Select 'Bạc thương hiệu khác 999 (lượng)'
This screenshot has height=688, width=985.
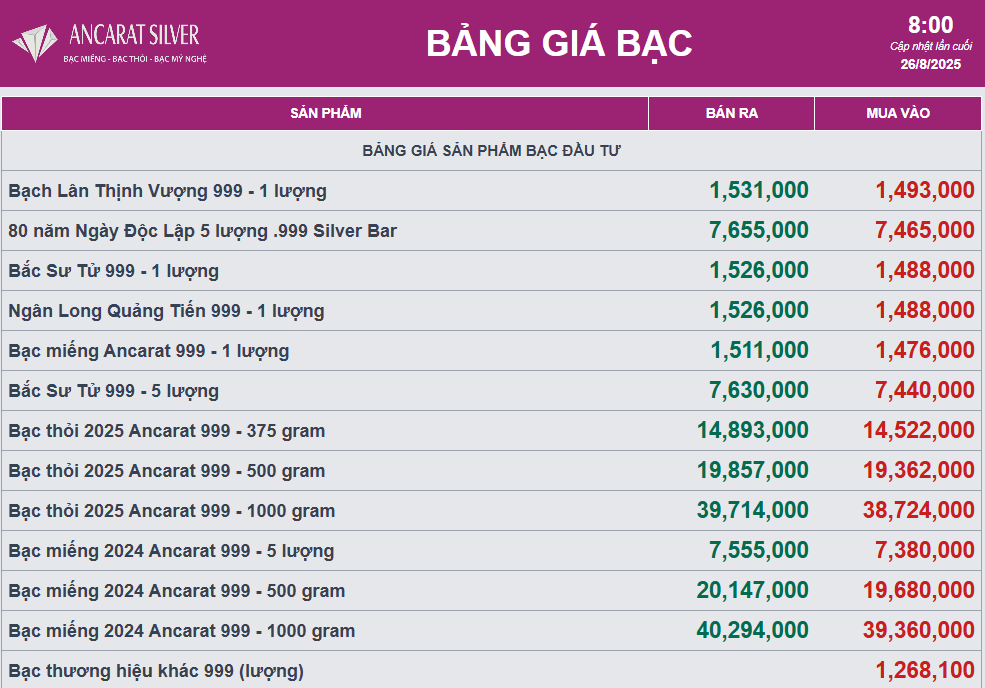point(153,671)
